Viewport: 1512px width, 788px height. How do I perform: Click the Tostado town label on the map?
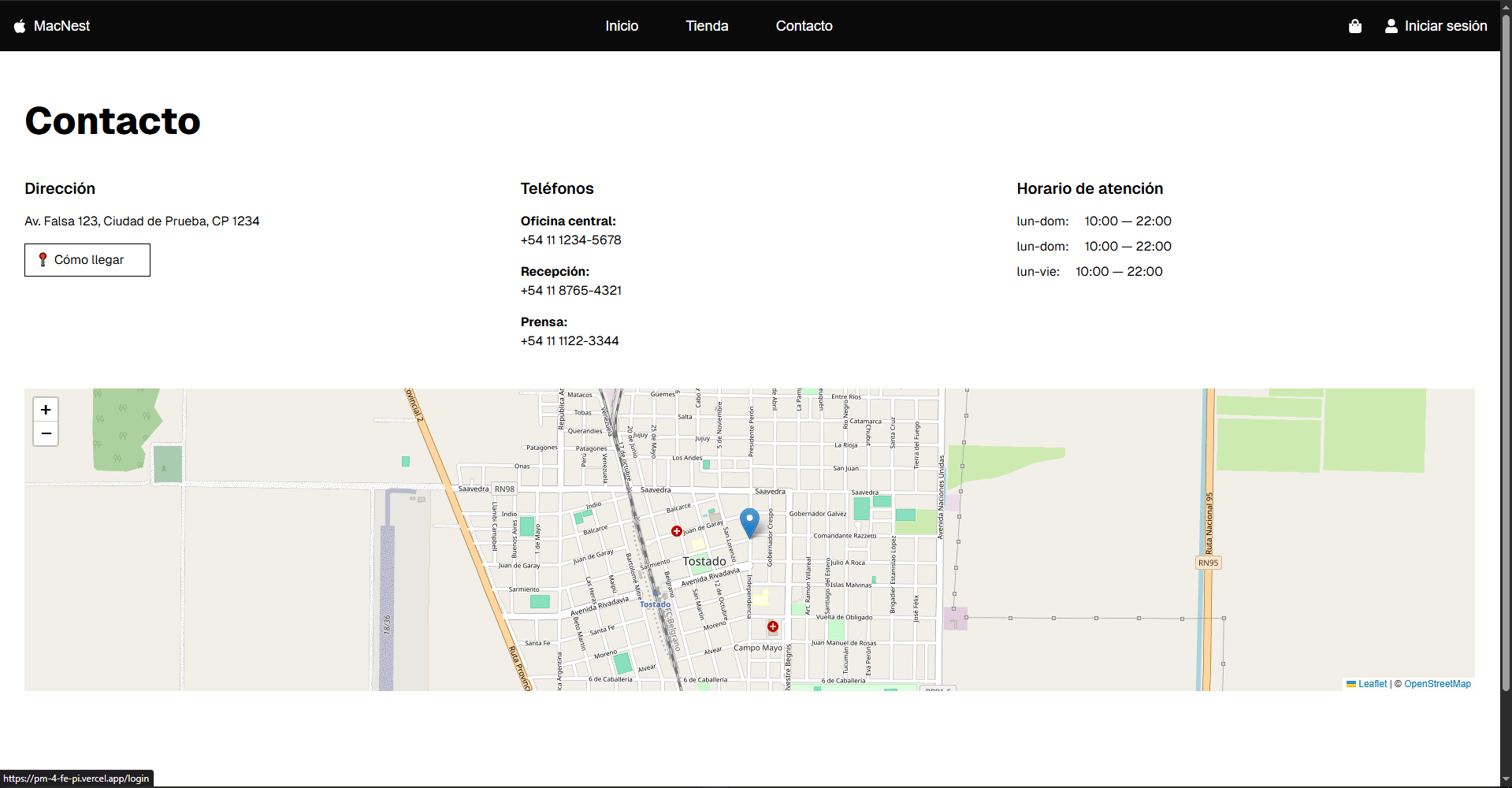[704, 561]
